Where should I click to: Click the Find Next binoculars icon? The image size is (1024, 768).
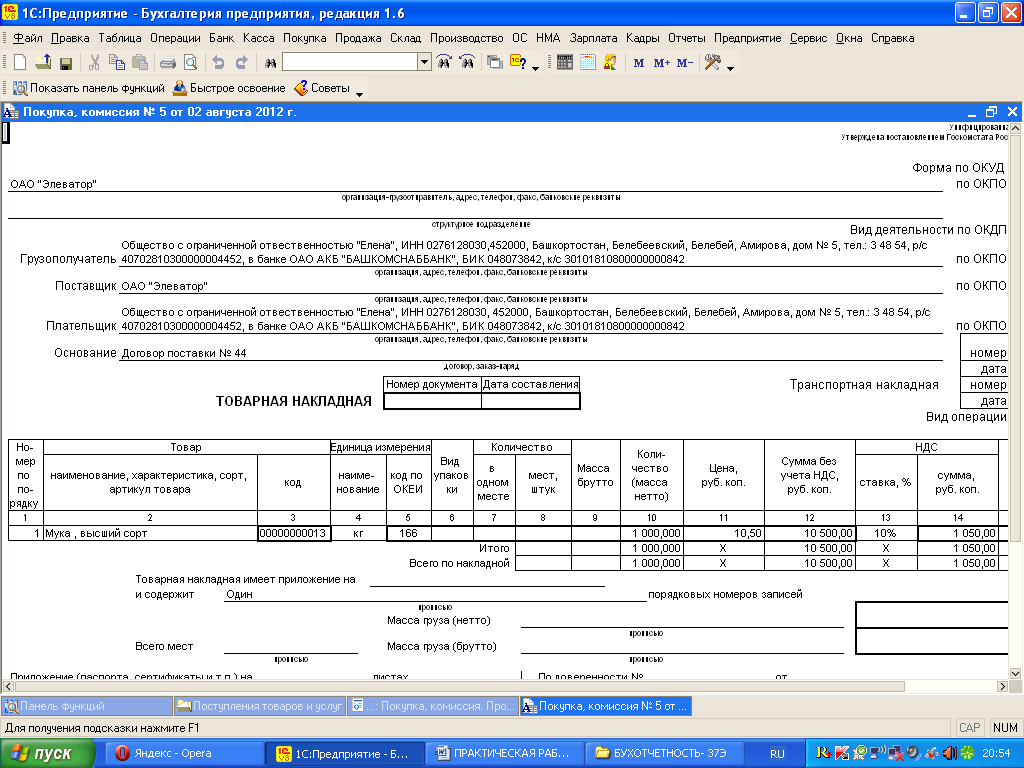(444, 63)
